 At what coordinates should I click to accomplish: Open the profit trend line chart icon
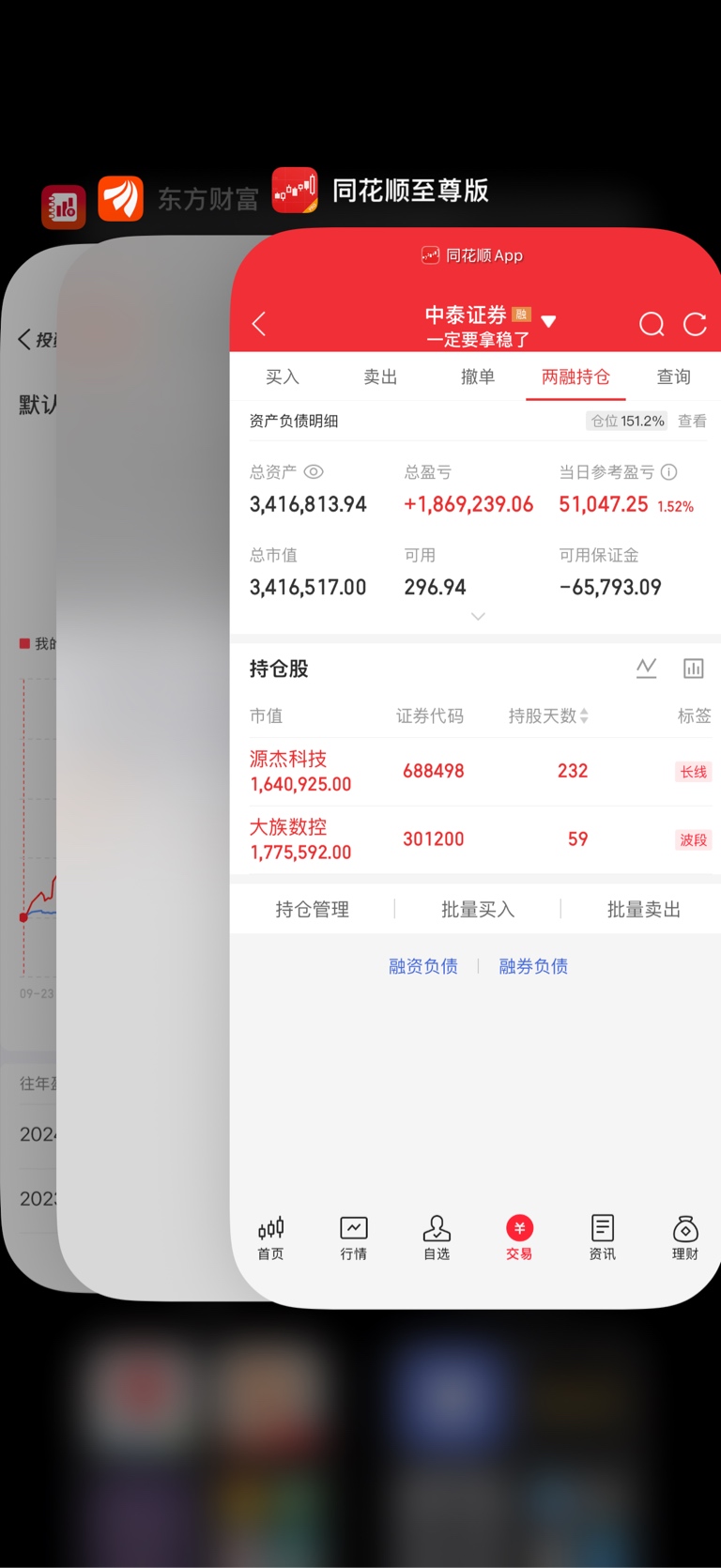(646, 668)
